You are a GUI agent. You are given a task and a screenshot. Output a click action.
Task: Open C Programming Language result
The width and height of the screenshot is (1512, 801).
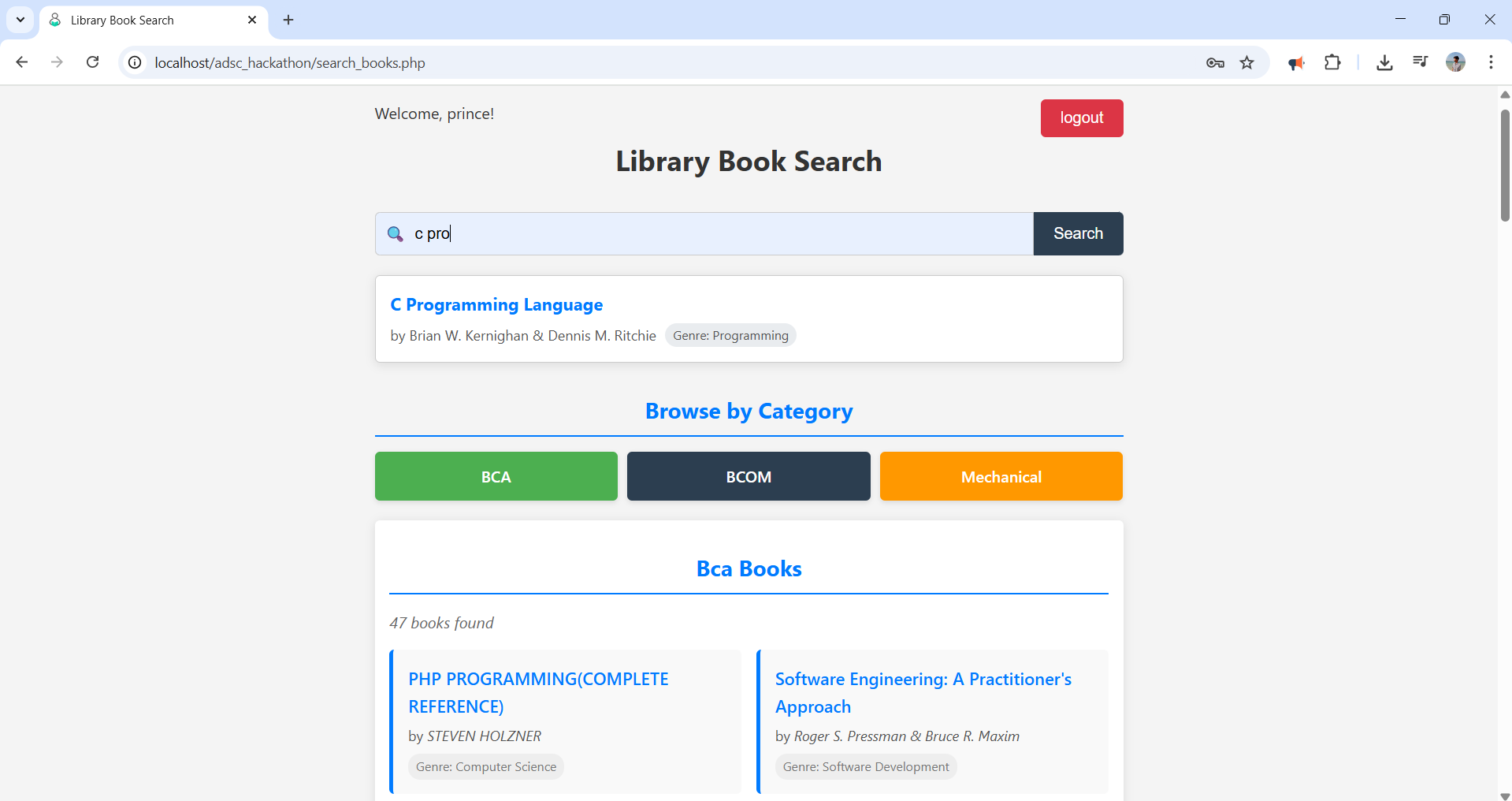tap(496, 305)
